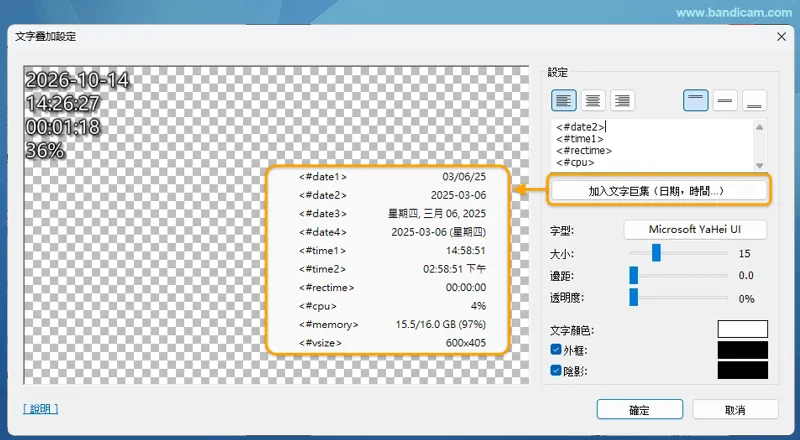
Task: Close the 文字叠加設定 dialog
Action: point(781,37)
